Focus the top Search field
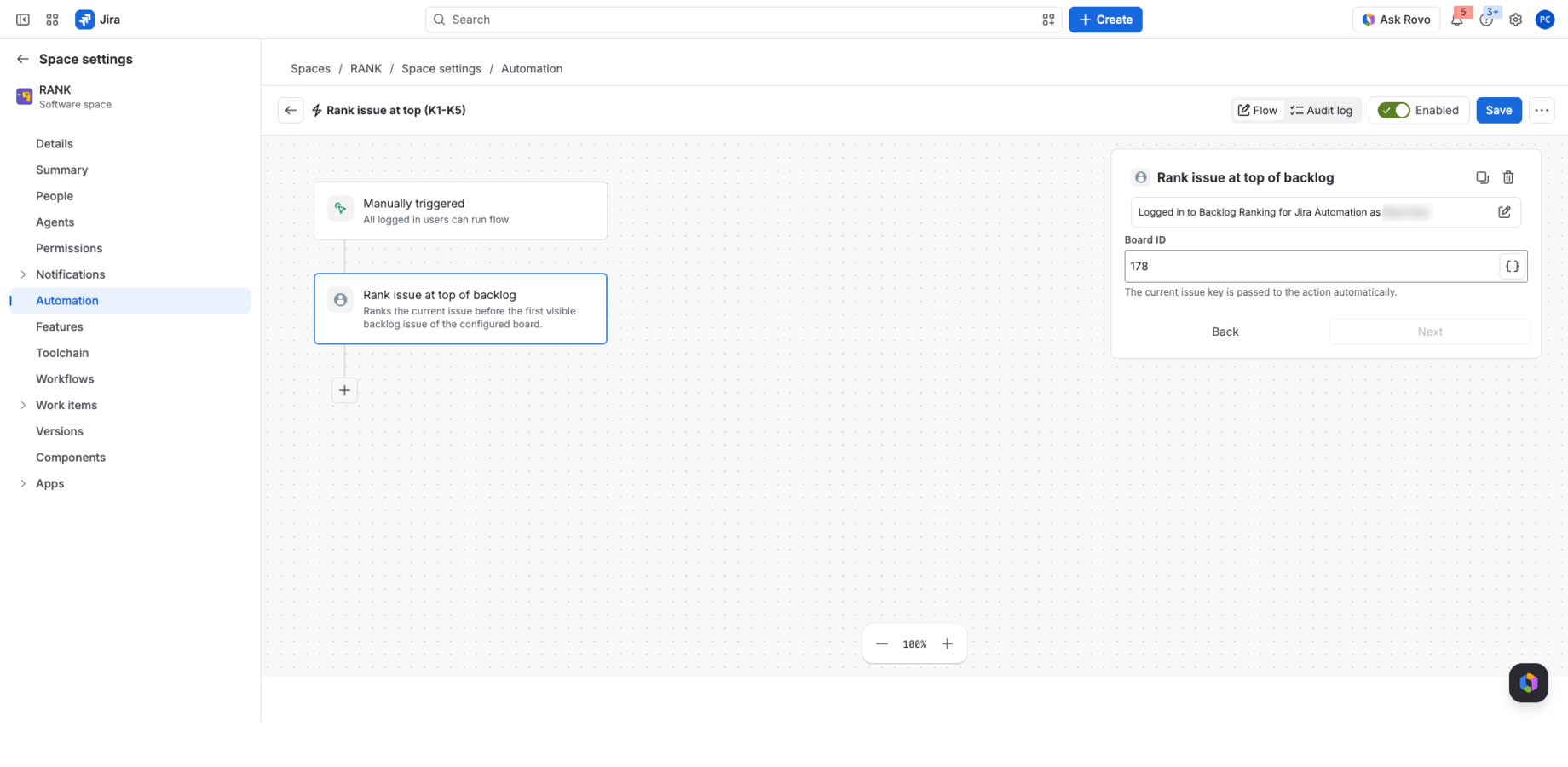 [743, 20]
